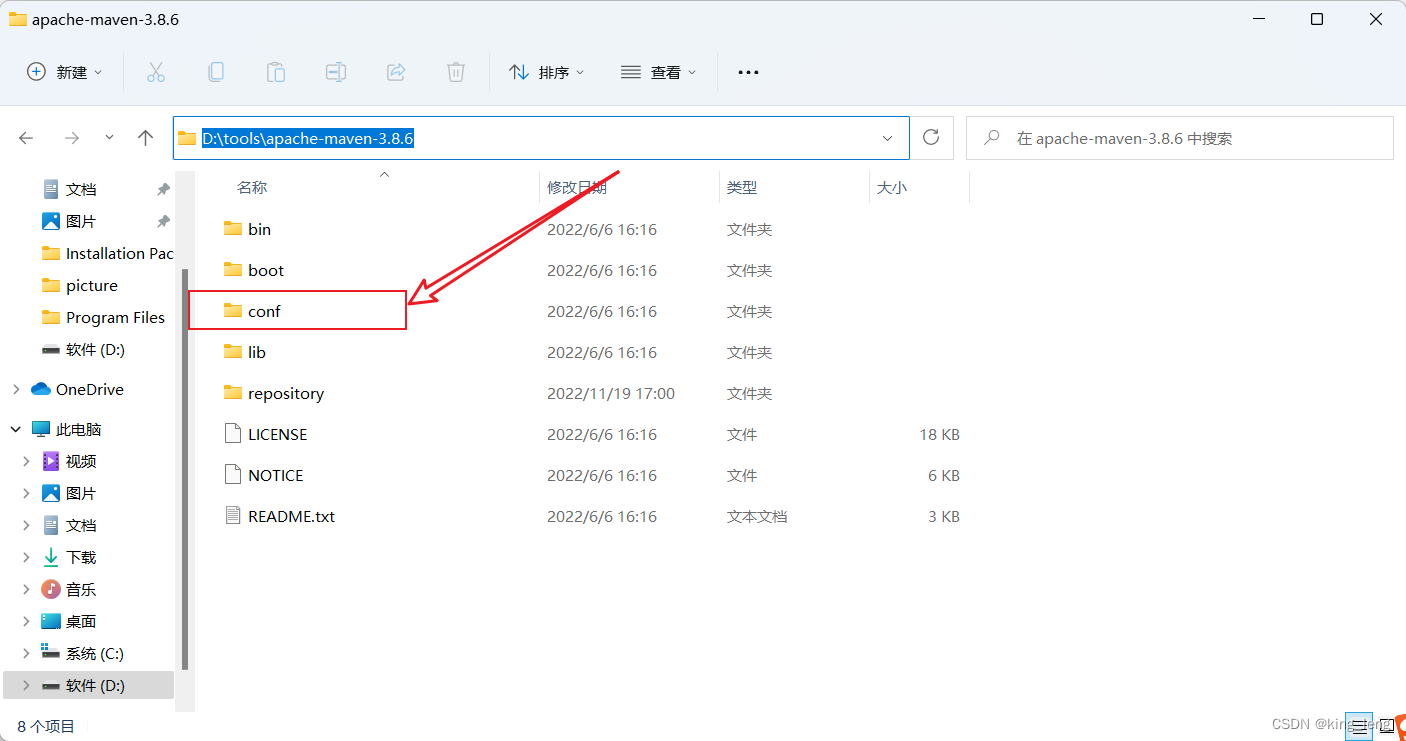Click the README.txt document icon
1406x741 pixels.
(x=233, y=516)
